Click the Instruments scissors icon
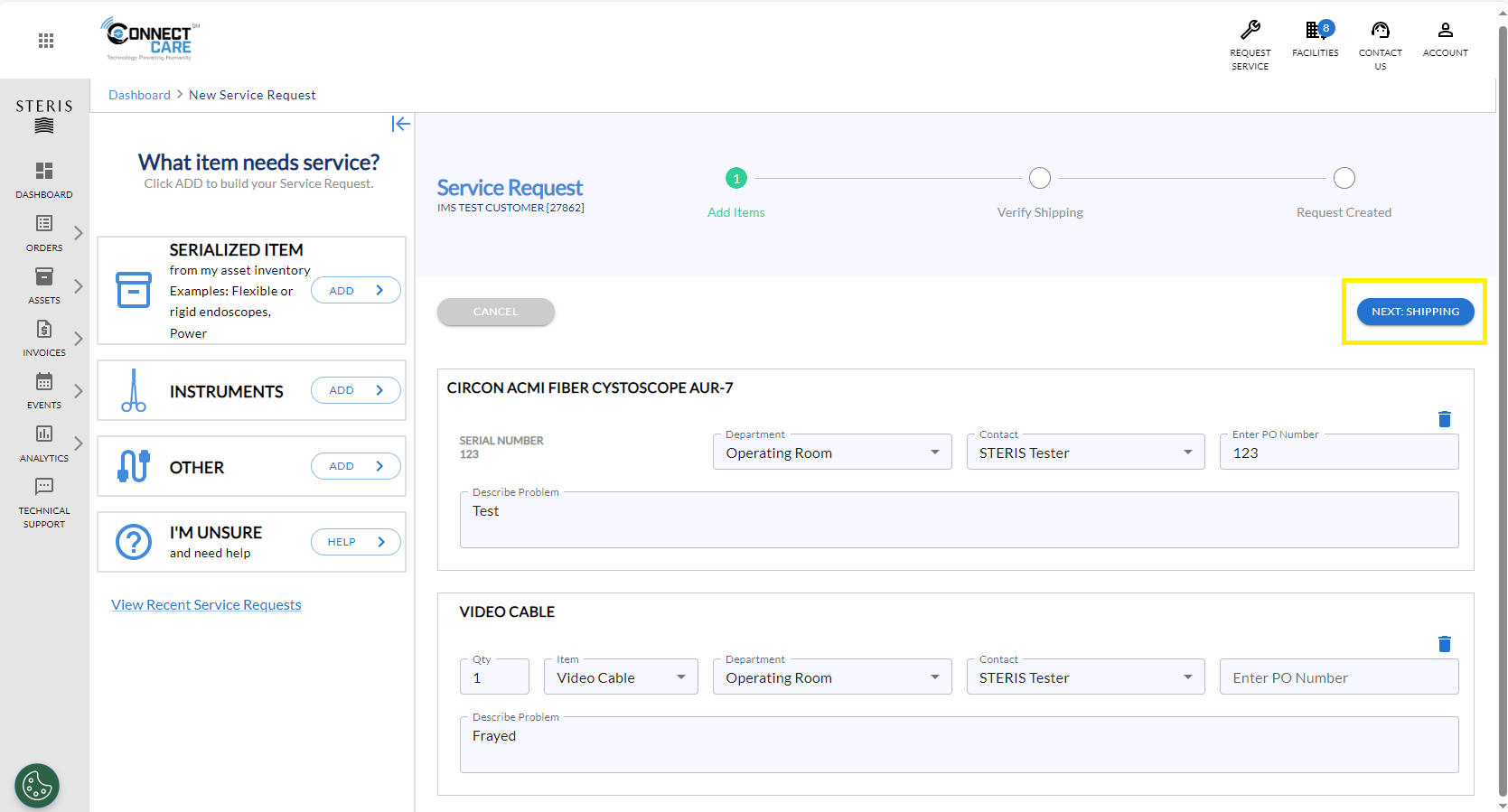The width and height of the screenshot is (1508, 812). pyautogui.click(x=134, y=390)
